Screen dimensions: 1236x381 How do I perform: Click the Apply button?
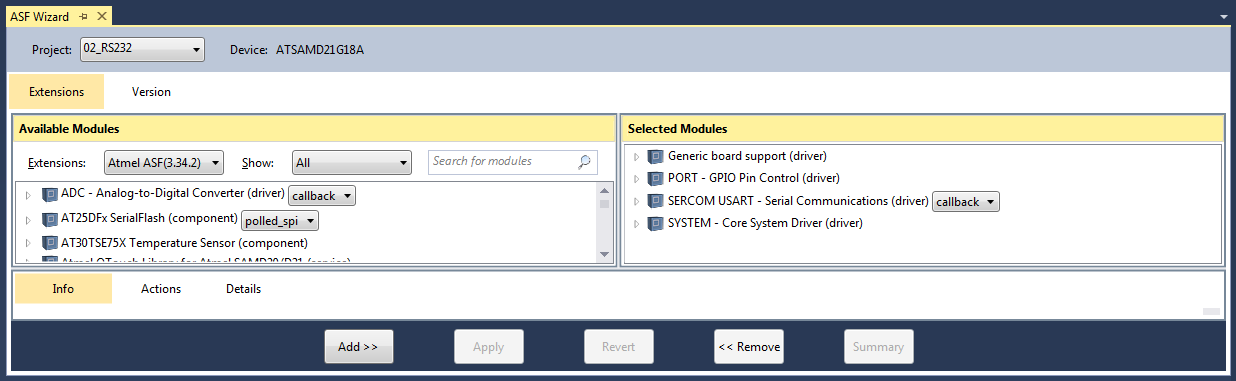(x=488, y=347)
